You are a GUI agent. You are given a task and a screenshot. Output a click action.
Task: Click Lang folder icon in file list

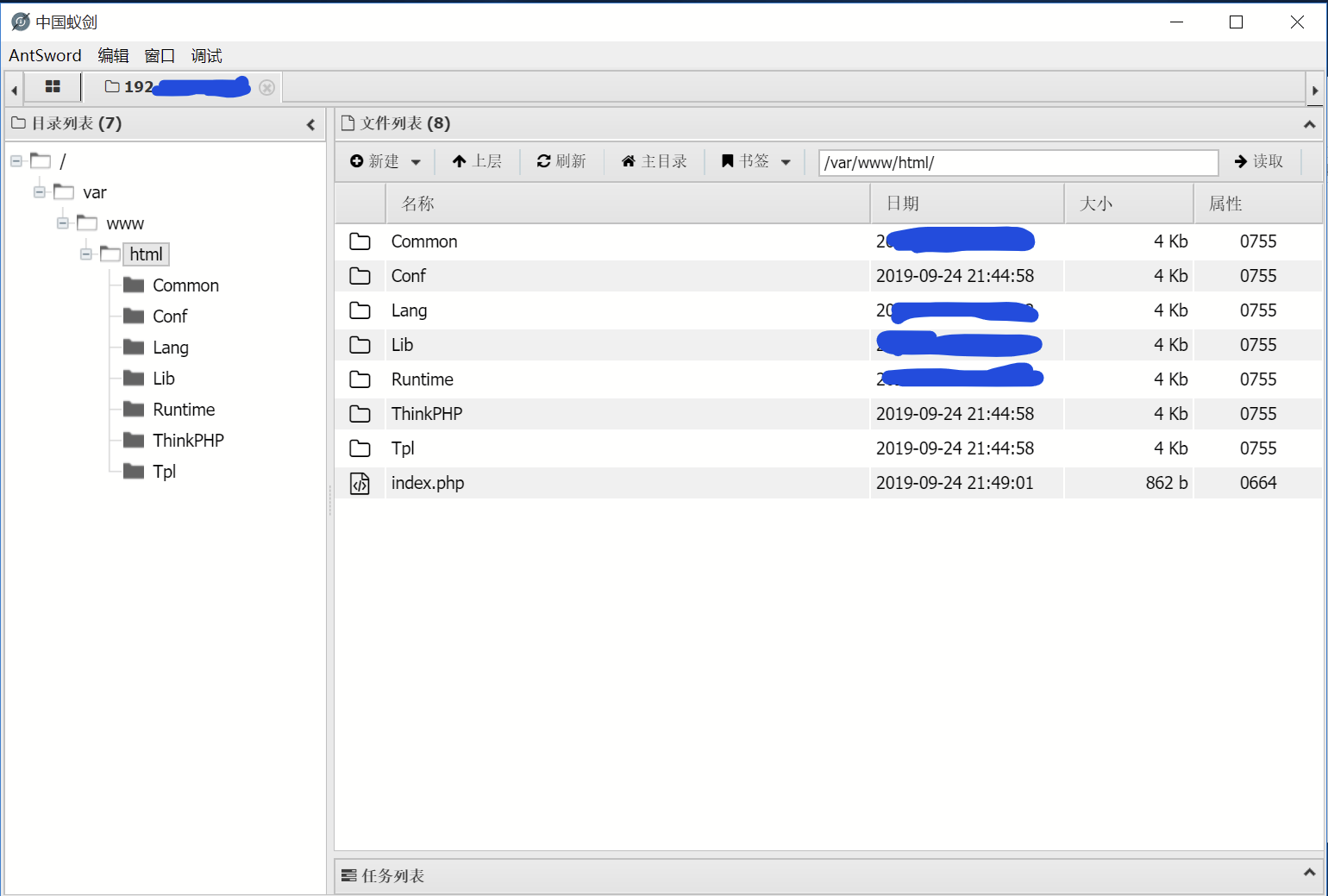point(360,310)
